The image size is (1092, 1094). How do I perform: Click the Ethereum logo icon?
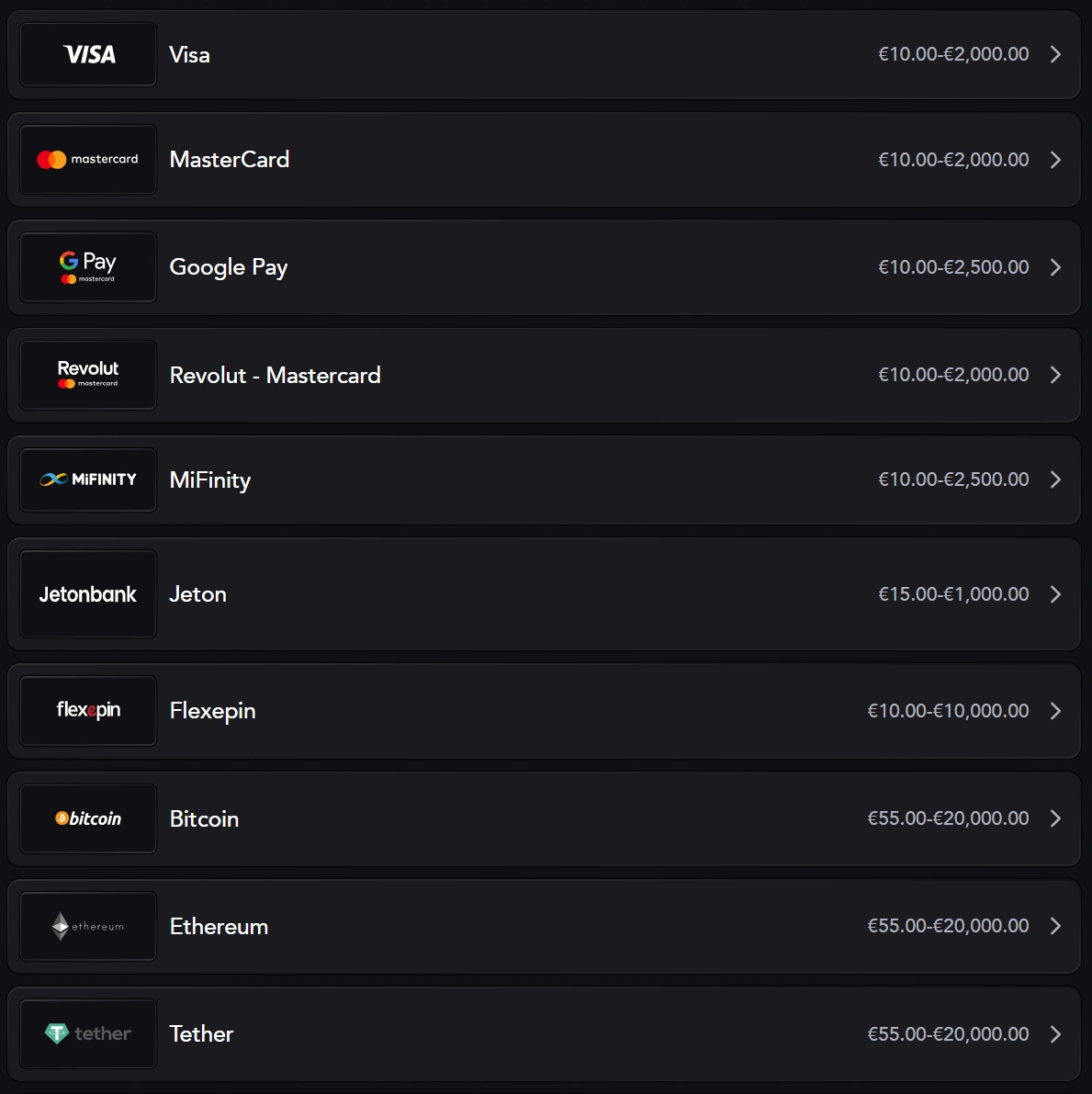tap(88, 926)
